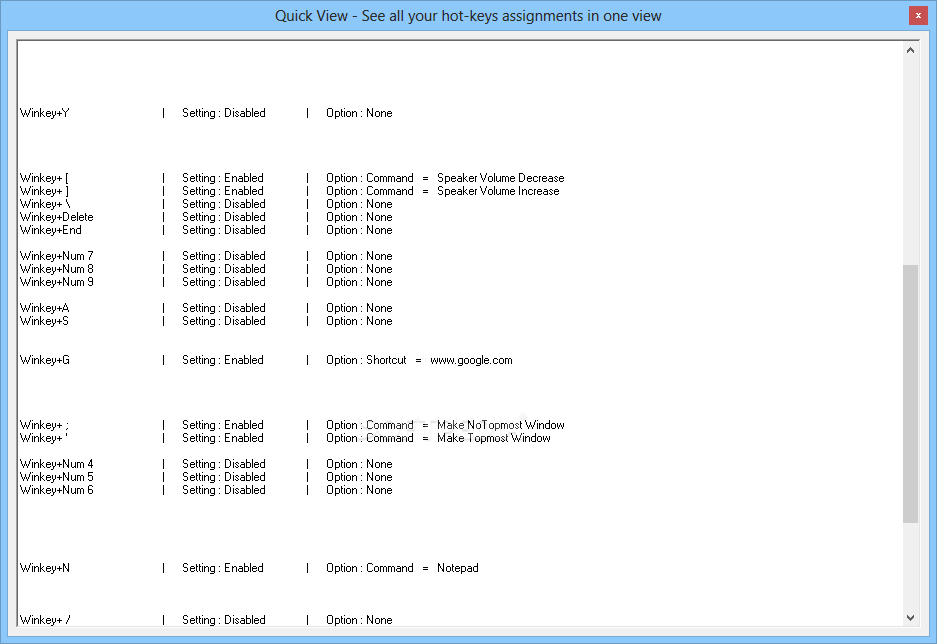937x644 pixels.
Task: Click the Winkey+S hotkey entry
Action: pos(44,321)
